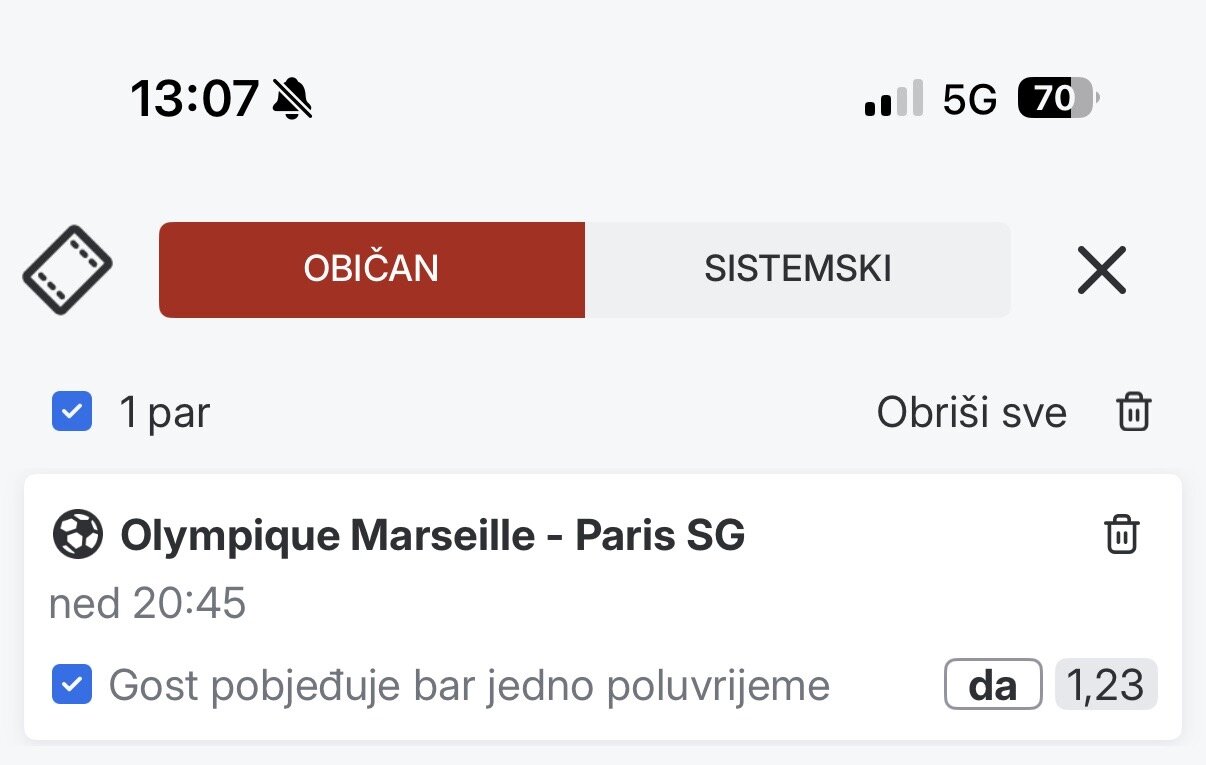The image size is (1206, 765).
Task: Delete the Marseille - Paris SG match
Action: [x=1122, y=535]
